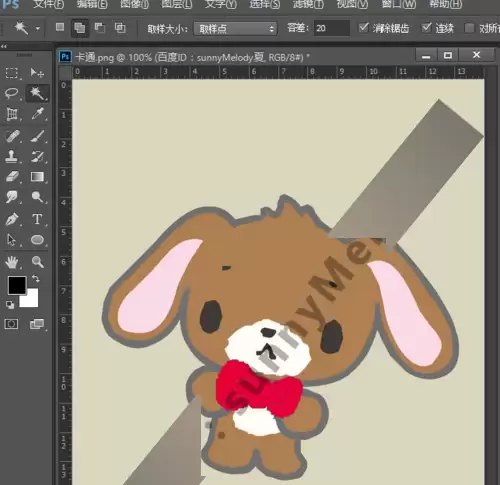Toggle the contiguous (连续) checkbox
Viewport: 500px width, 485px height.
coord(426,27)
